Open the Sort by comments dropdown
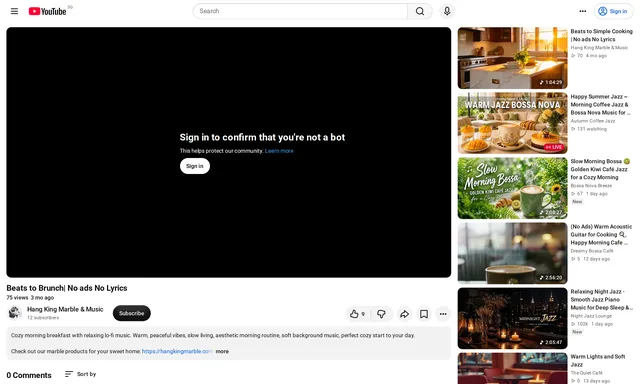The width and height of the screenshot is (640, 384). coord(80,374)
